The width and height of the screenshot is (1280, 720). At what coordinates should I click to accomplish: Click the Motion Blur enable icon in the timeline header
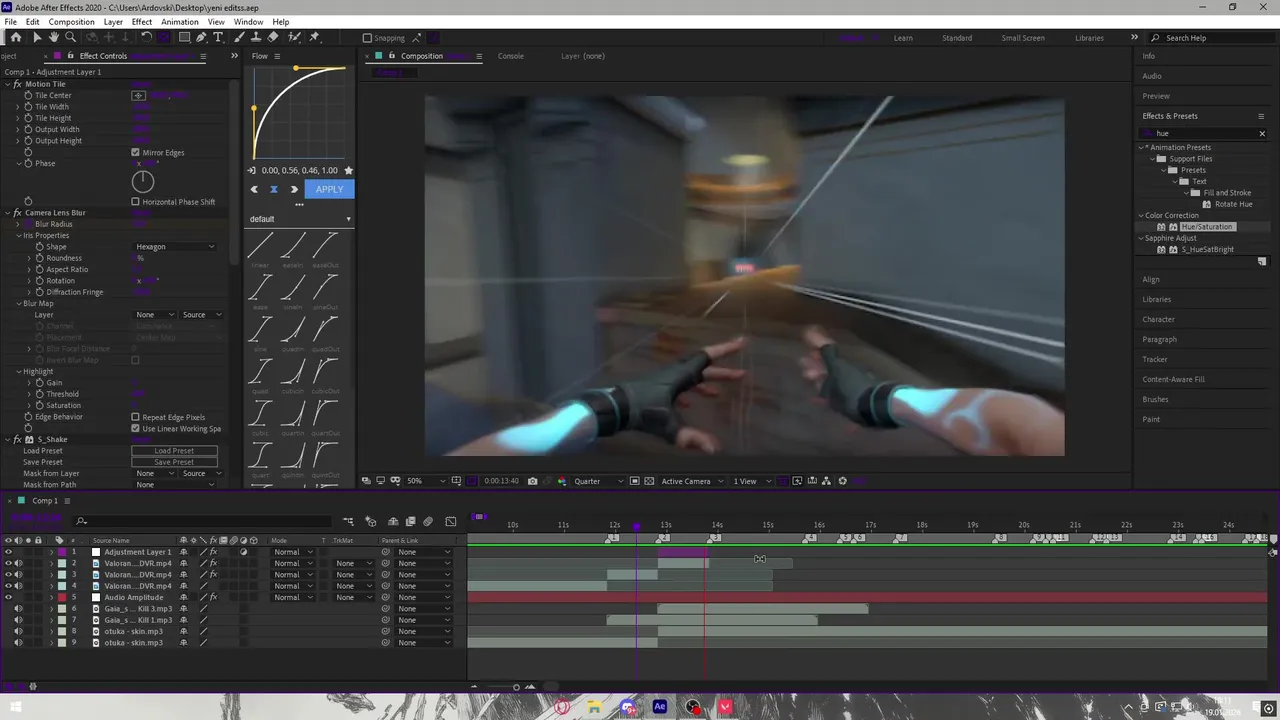click(428, 521)
